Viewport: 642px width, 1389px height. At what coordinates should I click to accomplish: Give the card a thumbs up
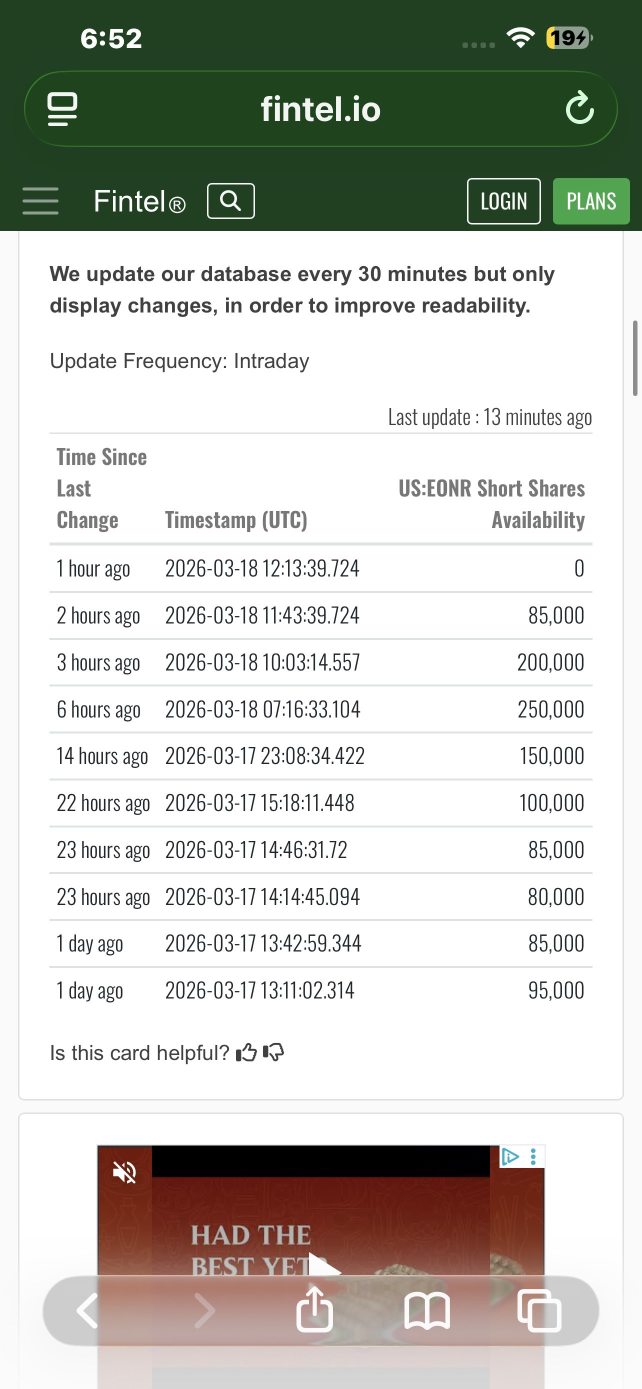click(x=246, y=1052)
